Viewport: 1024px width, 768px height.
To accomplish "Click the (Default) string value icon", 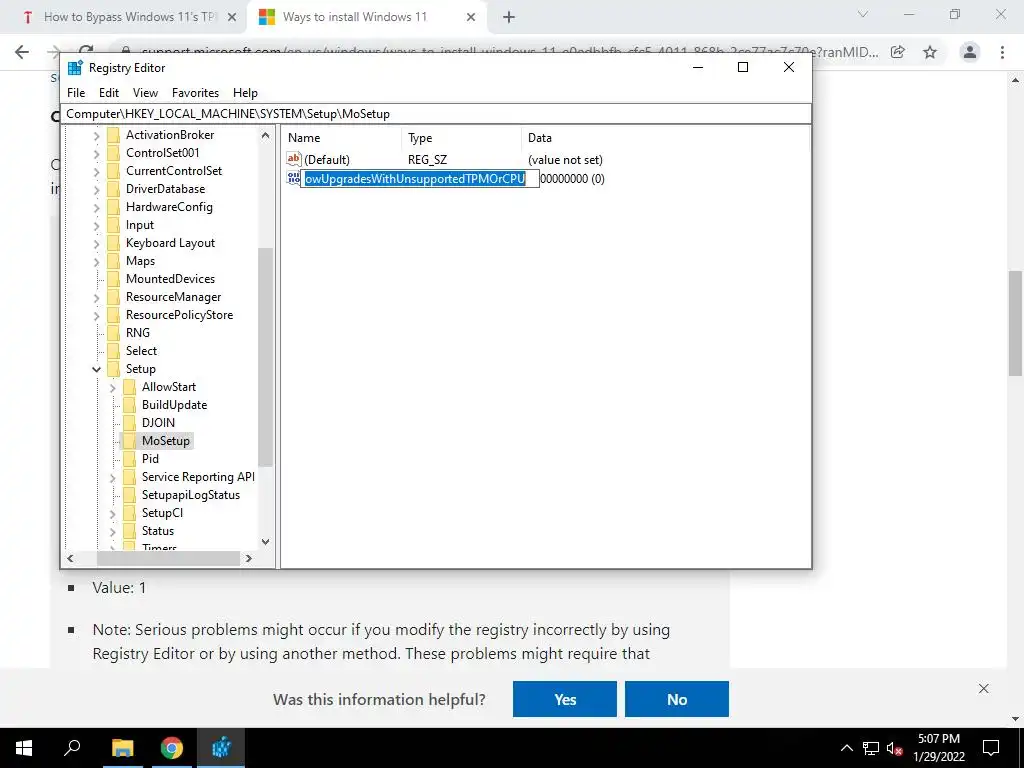I will 294,159.
